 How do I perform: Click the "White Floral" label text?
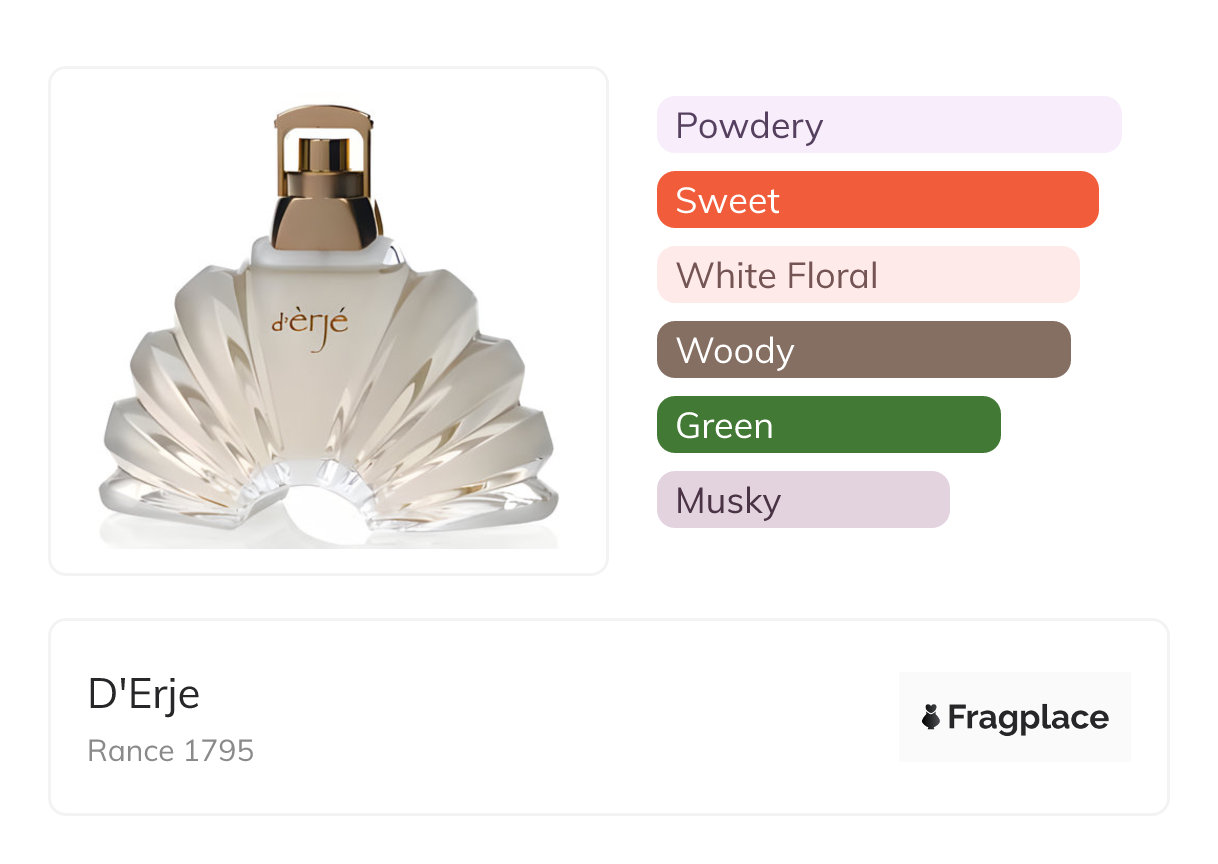(x=777, y=275)
